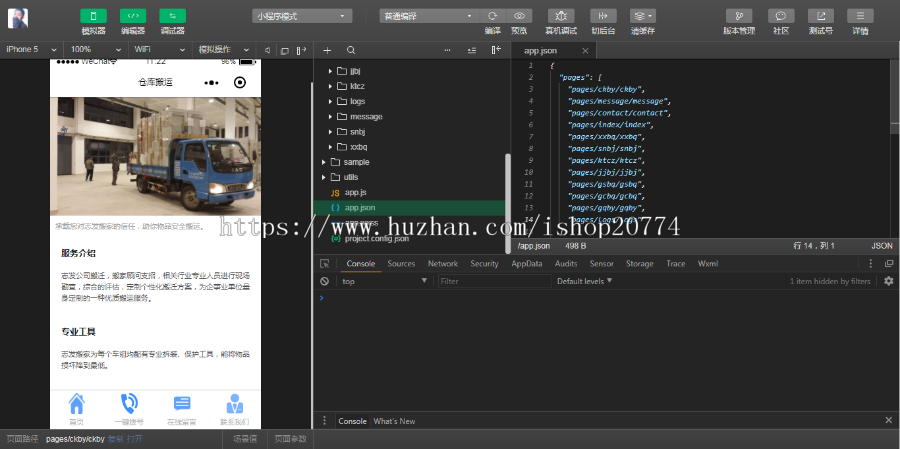Switch to the Security tab
The height and width of the screenshot is (449, 900).
click(x=484, y=264)
